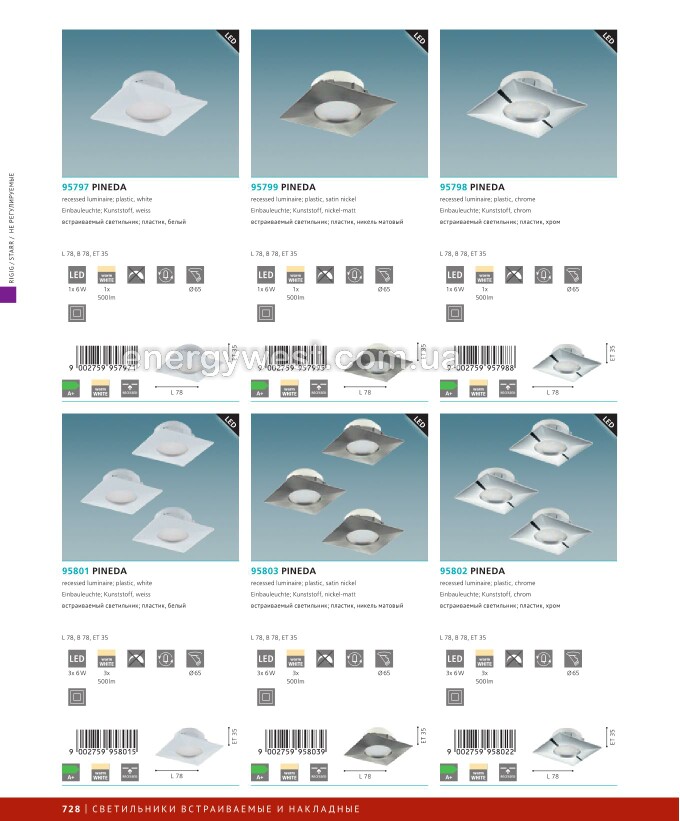Click green A+ energy label under 95803
680x821 pixels.
260,772
